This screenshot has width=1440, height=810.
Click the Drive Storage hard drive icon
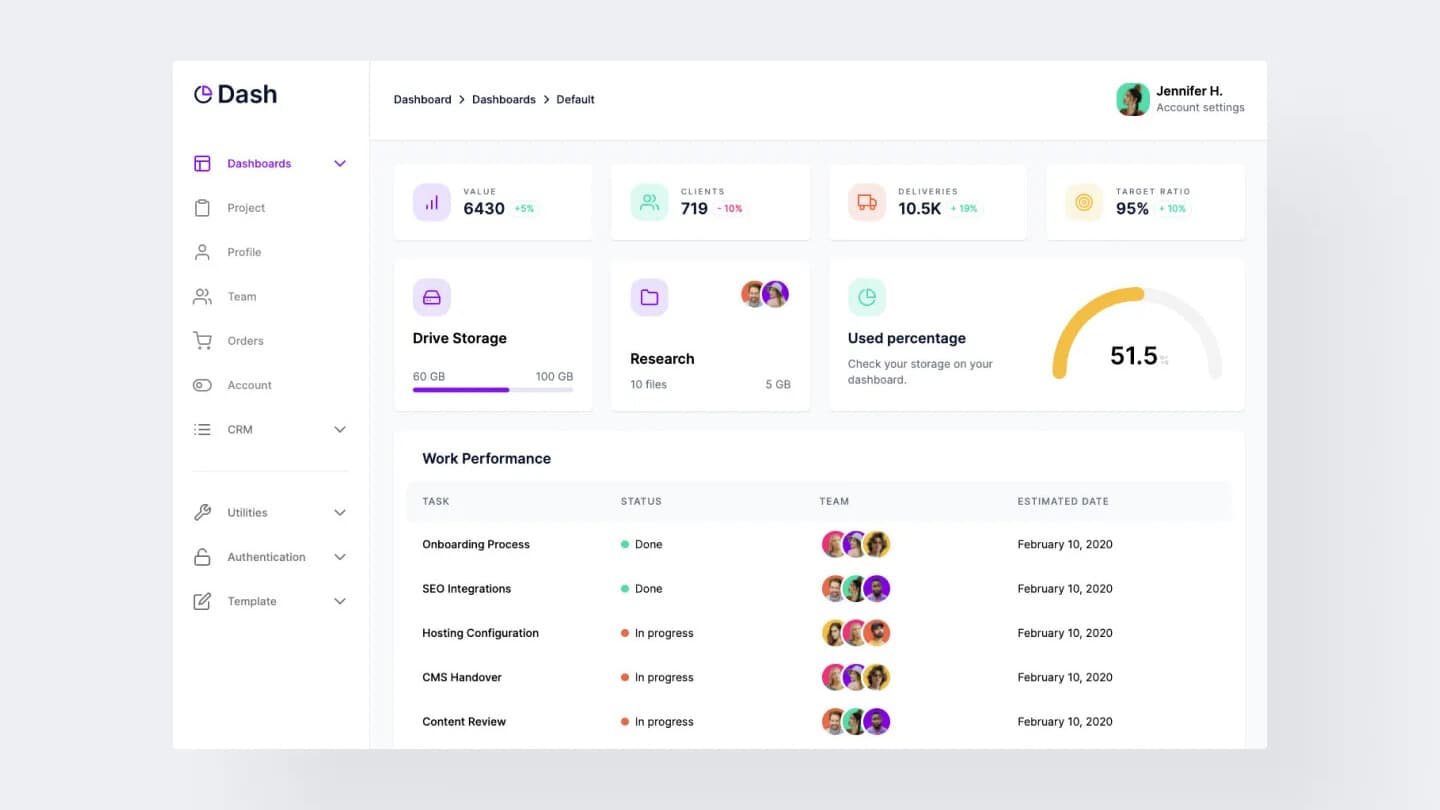[x=432, y=297]
